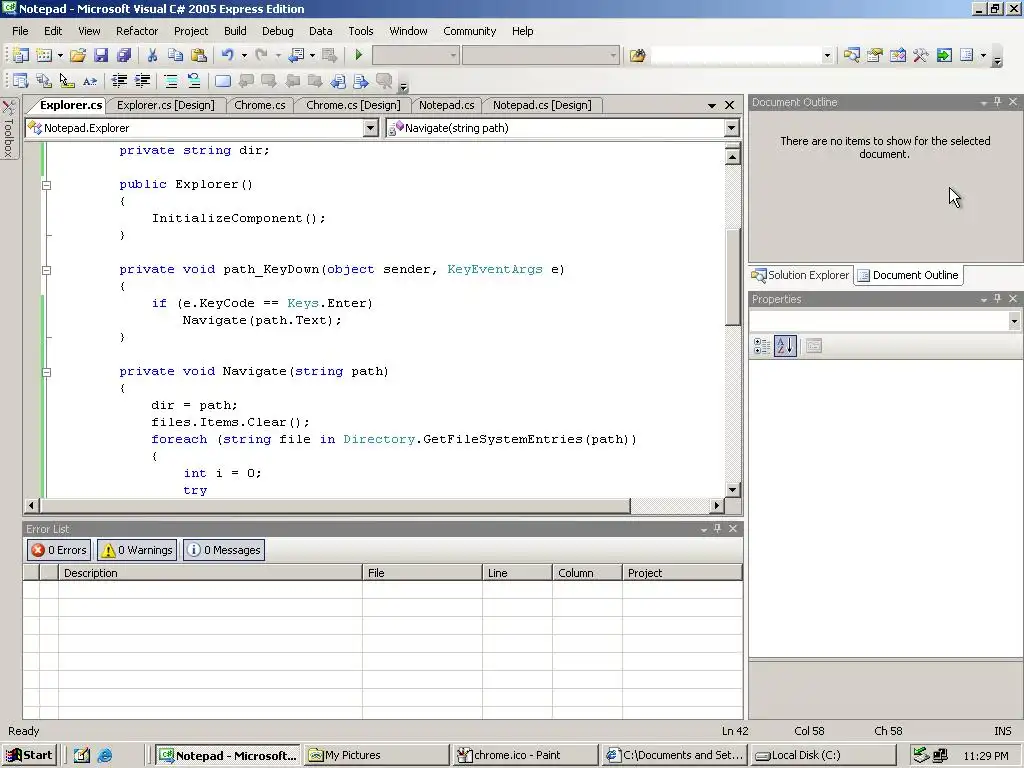
Task: Increase line indent with toolbar icon
Action: 142,81
